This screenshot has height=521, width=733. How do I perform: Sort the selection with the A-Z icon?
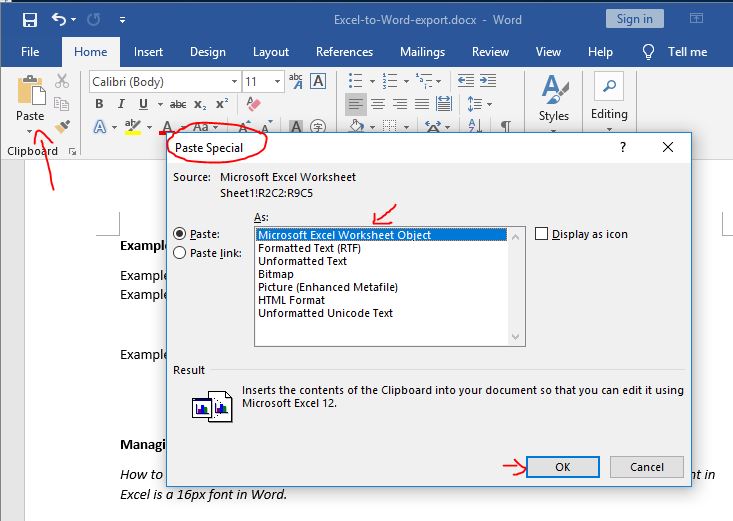[475, 126]
